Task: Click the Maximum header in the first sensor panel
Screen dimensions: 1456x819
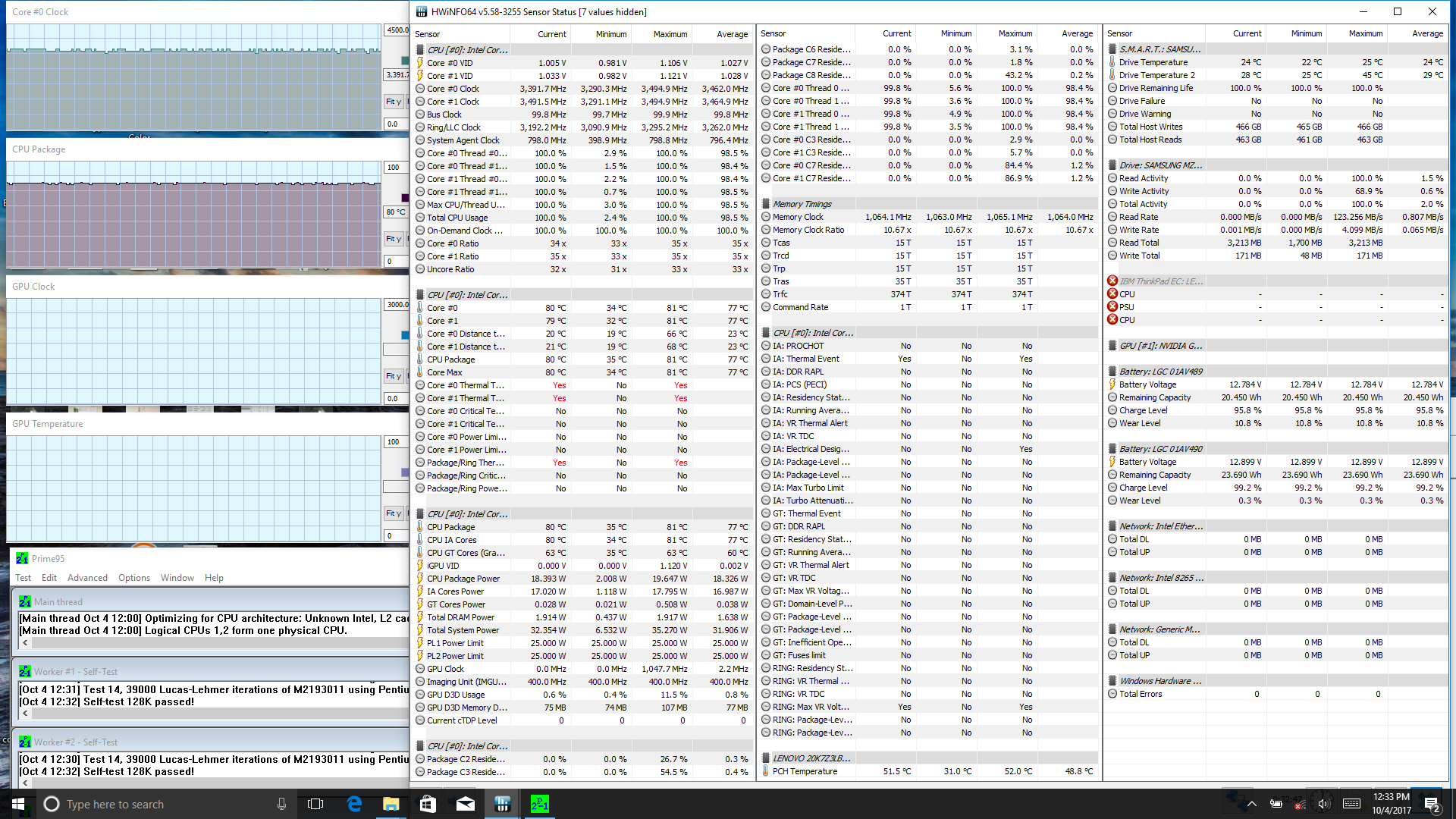Action: click(670, 34)
